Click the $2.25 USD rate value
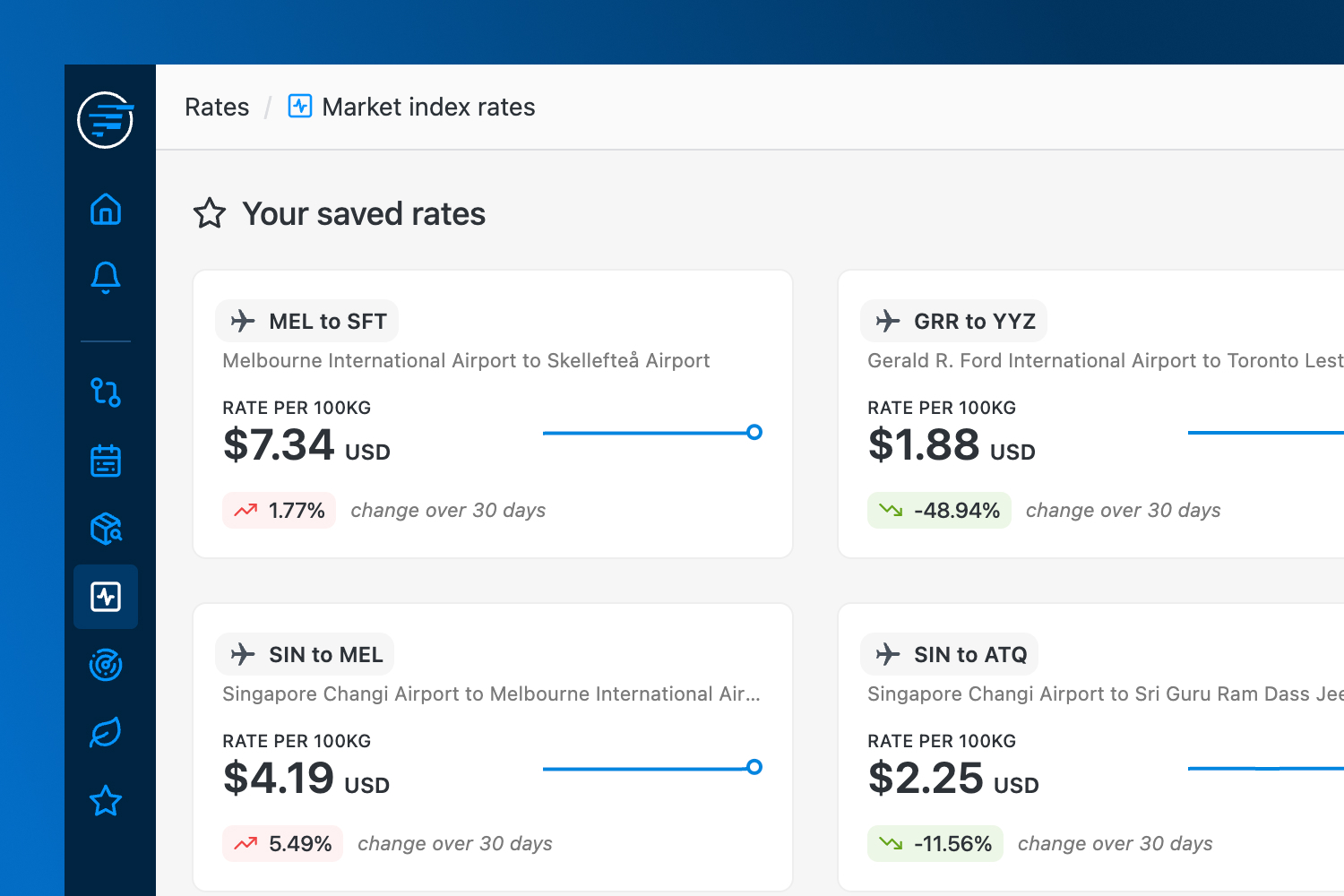Viewport: 1344px width, 896px height. 953,778
